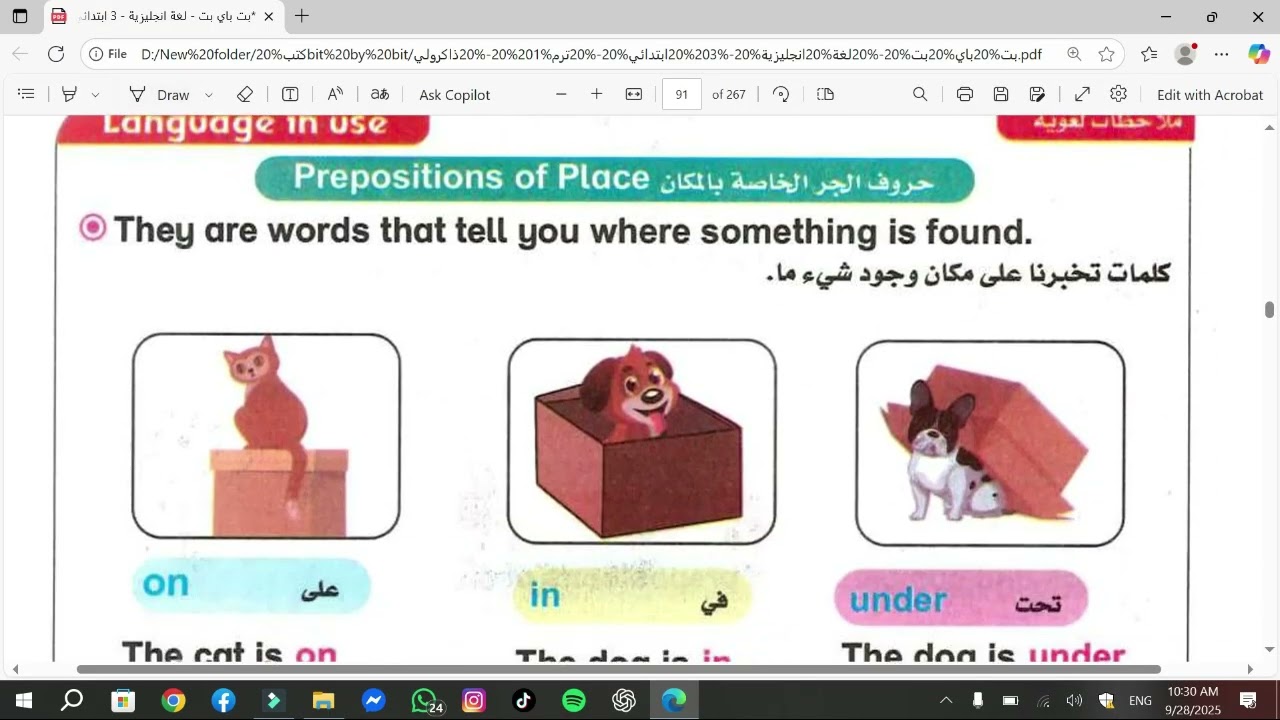Open the Windows Start menu
1280x720 pixels.
click(x=23, y=700)
